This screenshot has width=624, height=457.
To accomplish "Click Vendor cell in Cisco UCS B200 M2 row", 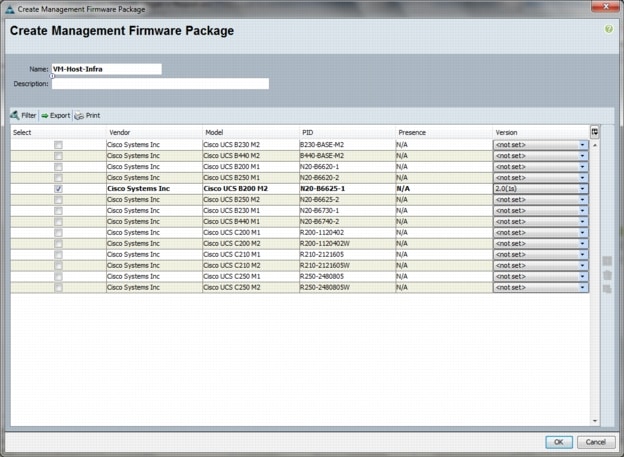I will 154,189.
